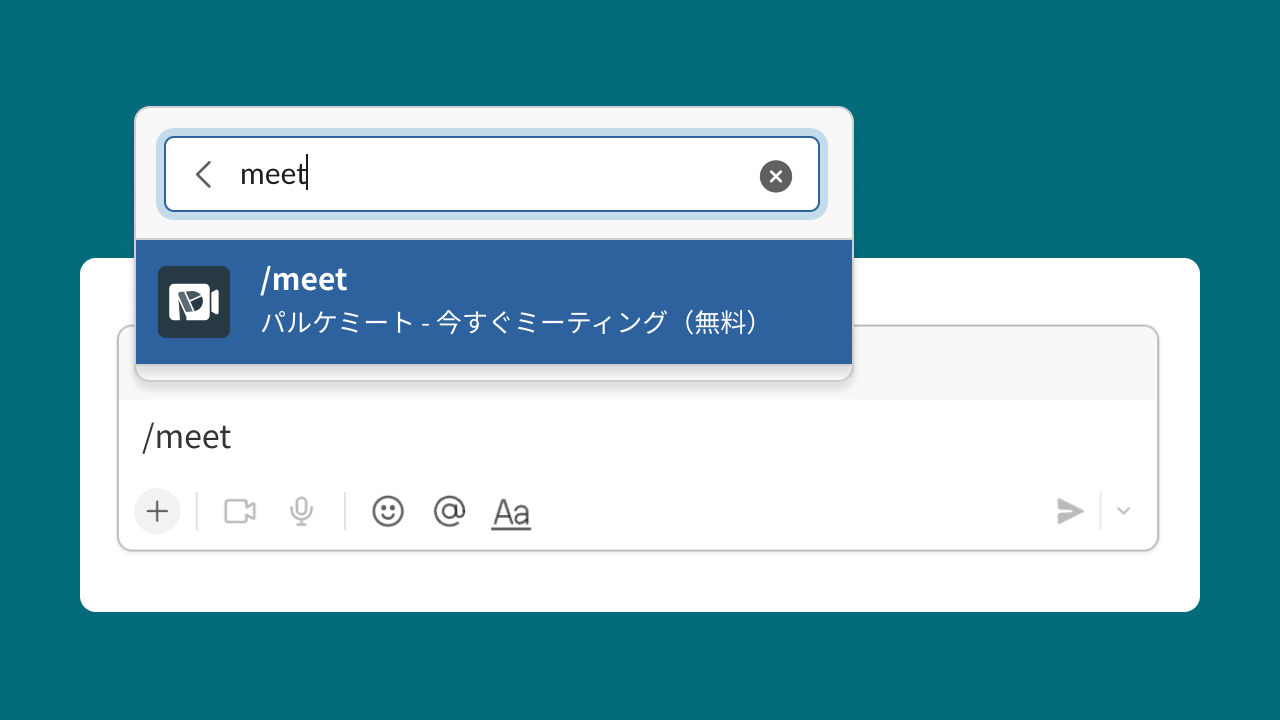Image resolution: width=1280 pixels, height=720 pixels.
Task: Click /meet bold title in suggestion
Action: pos(304,279)
